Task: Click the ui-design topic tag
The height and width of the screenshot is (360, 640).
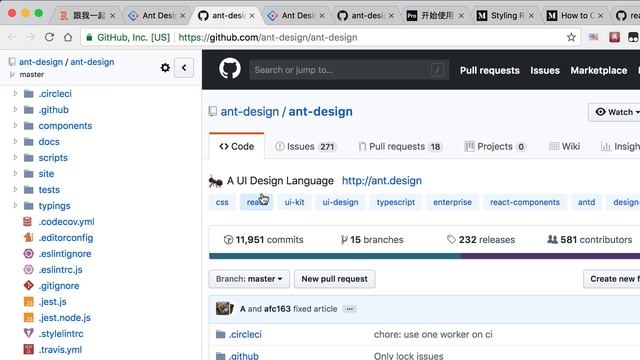Action: point(340,202)
